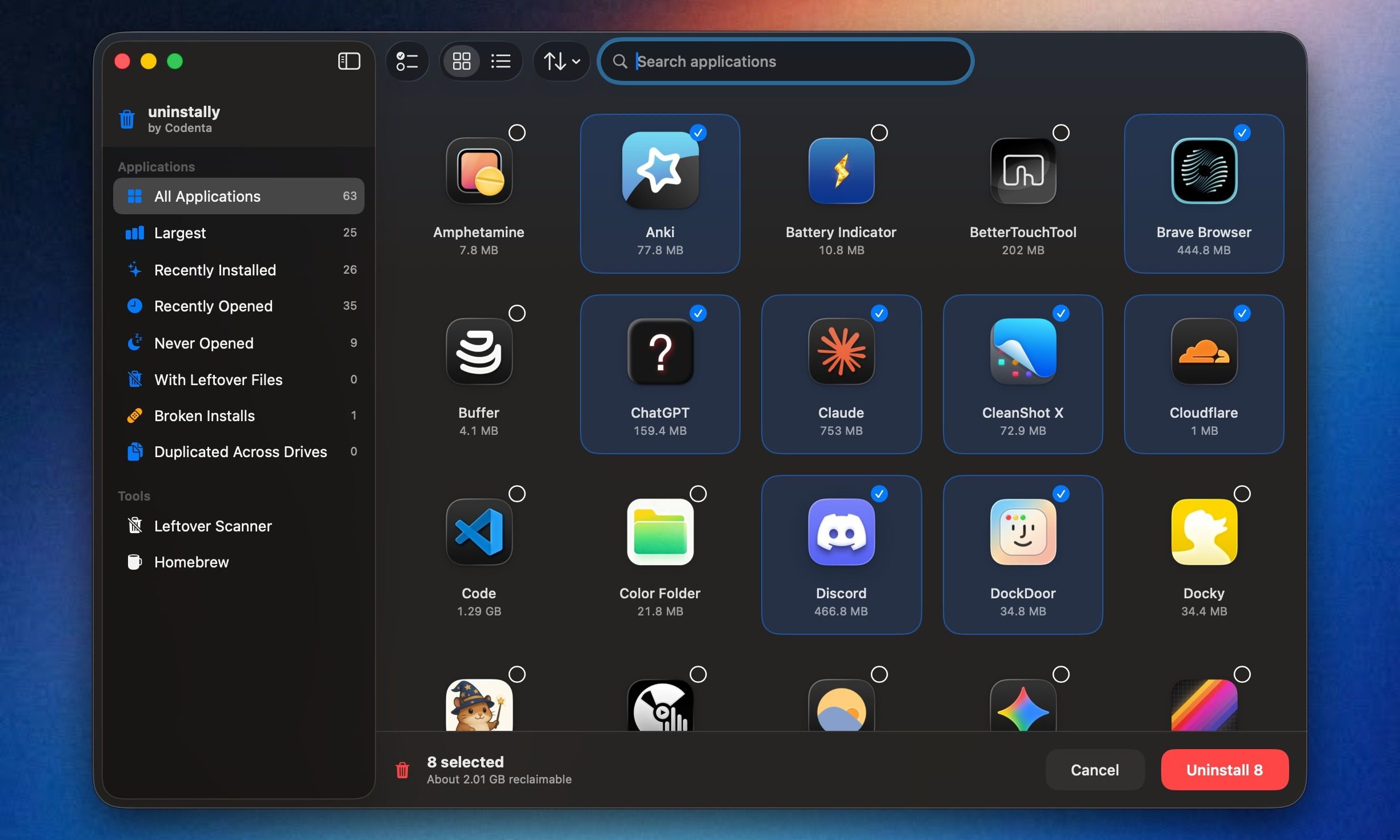Click the Color Folder app icon
The height and width of the screenshot is (840, 1400).
coord(660,532)
